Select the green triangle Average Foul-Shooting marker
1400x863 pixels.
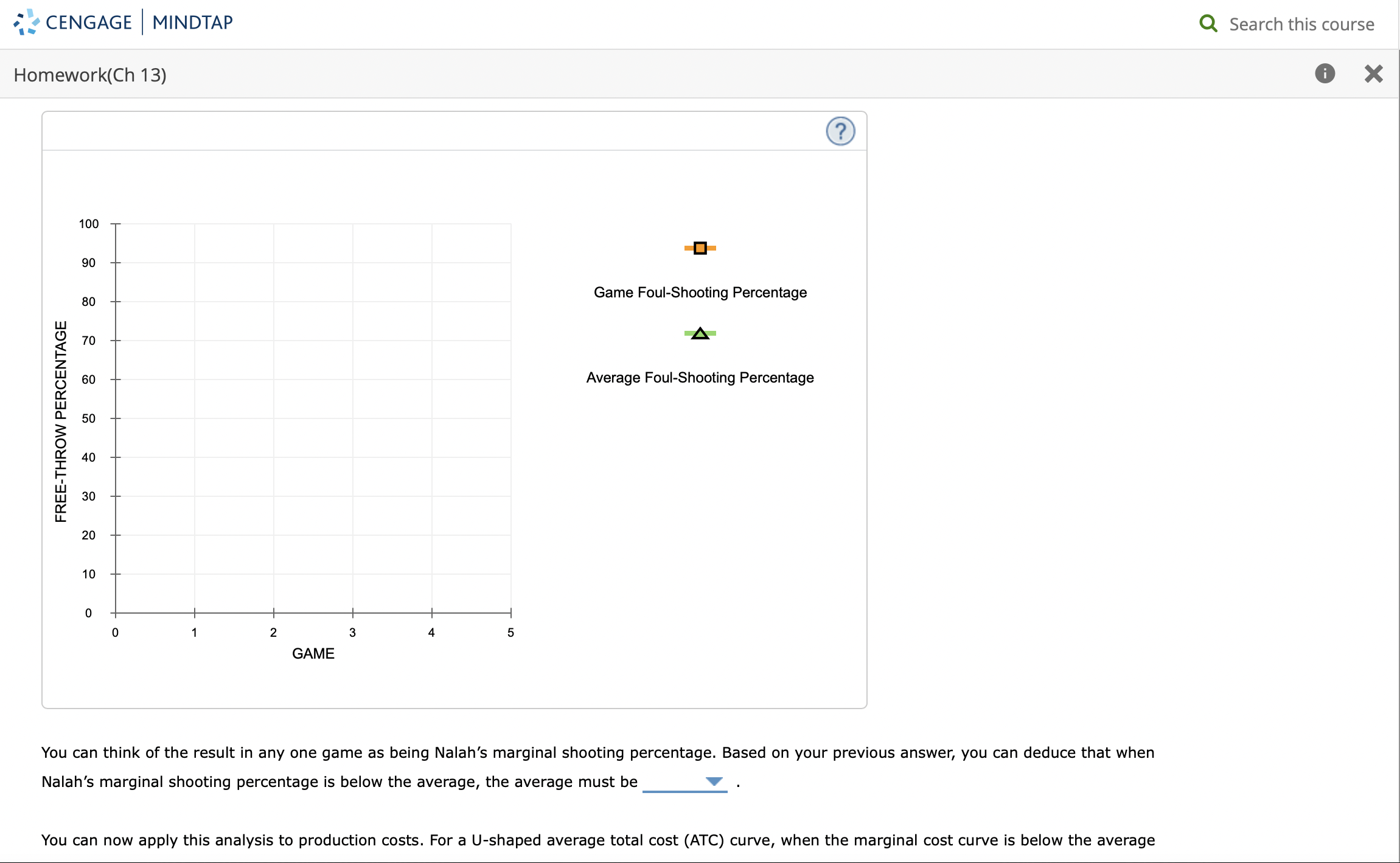click(700, 333)
